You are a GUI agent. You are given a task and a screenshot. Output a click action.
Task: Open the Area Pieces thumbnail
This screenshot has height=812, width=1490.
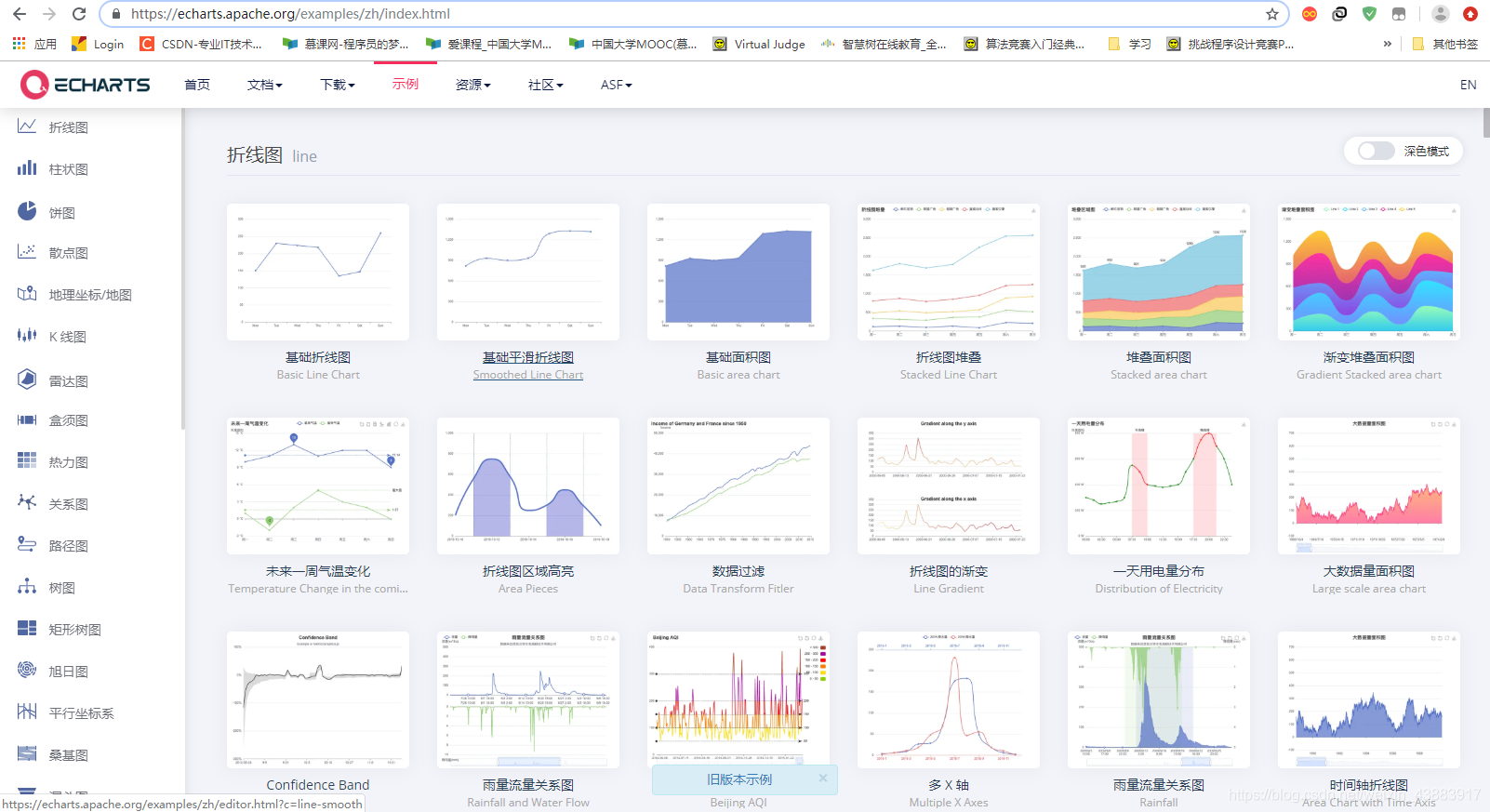coord(528,486)
